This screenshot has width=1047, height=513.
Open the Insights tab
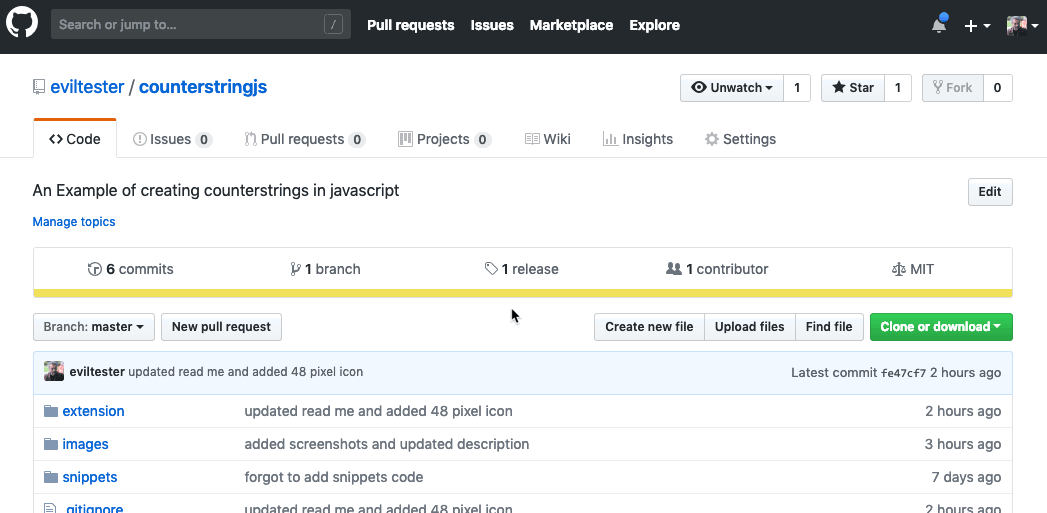638,139
